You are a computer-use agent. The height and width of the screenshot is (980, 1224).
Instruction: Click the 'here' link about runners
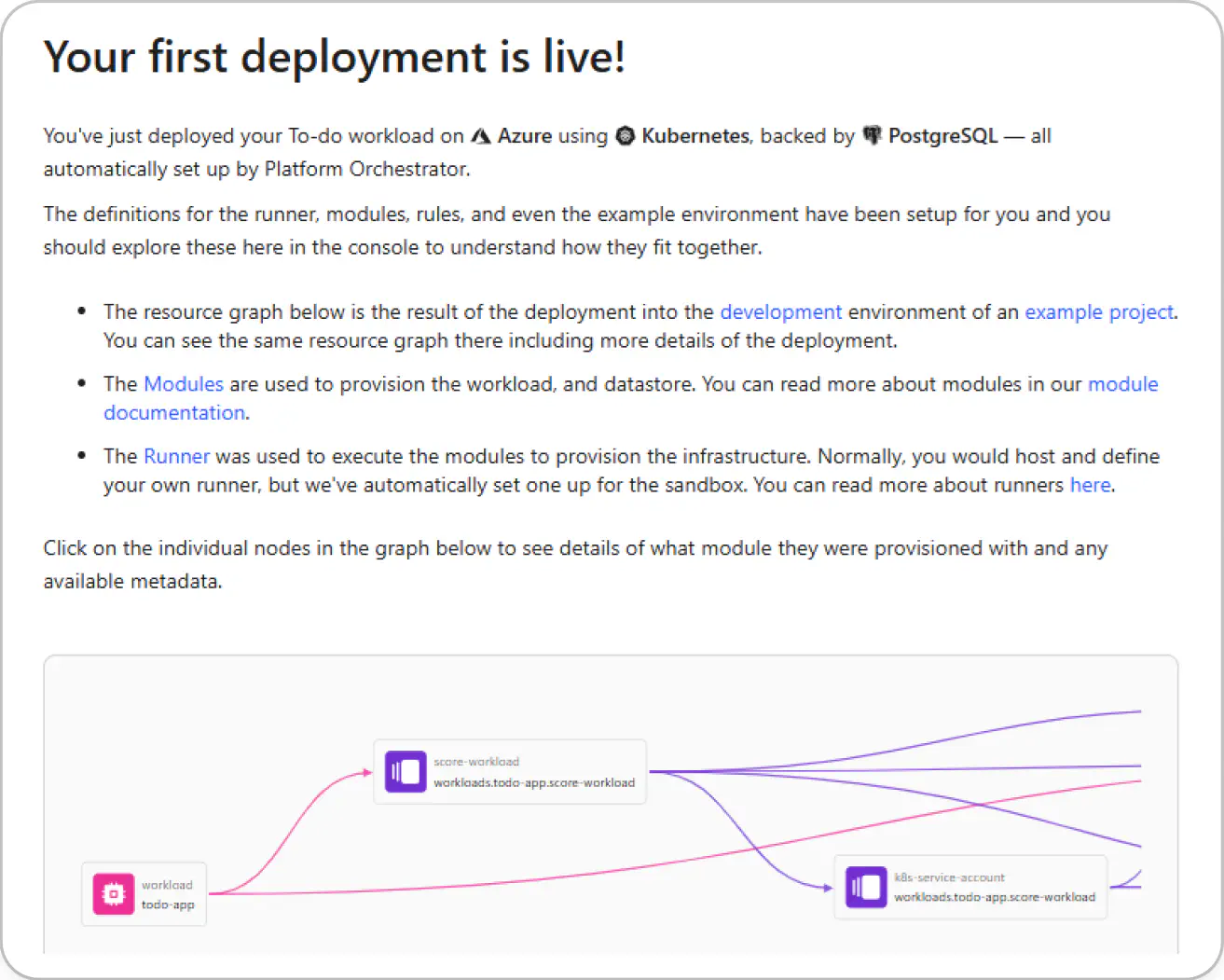pos(1090,485)
